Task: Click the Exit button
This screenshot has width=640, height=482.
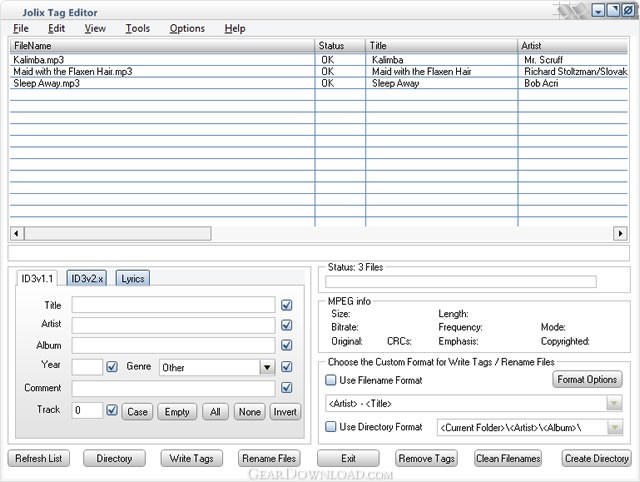Action: click(348, 458)
